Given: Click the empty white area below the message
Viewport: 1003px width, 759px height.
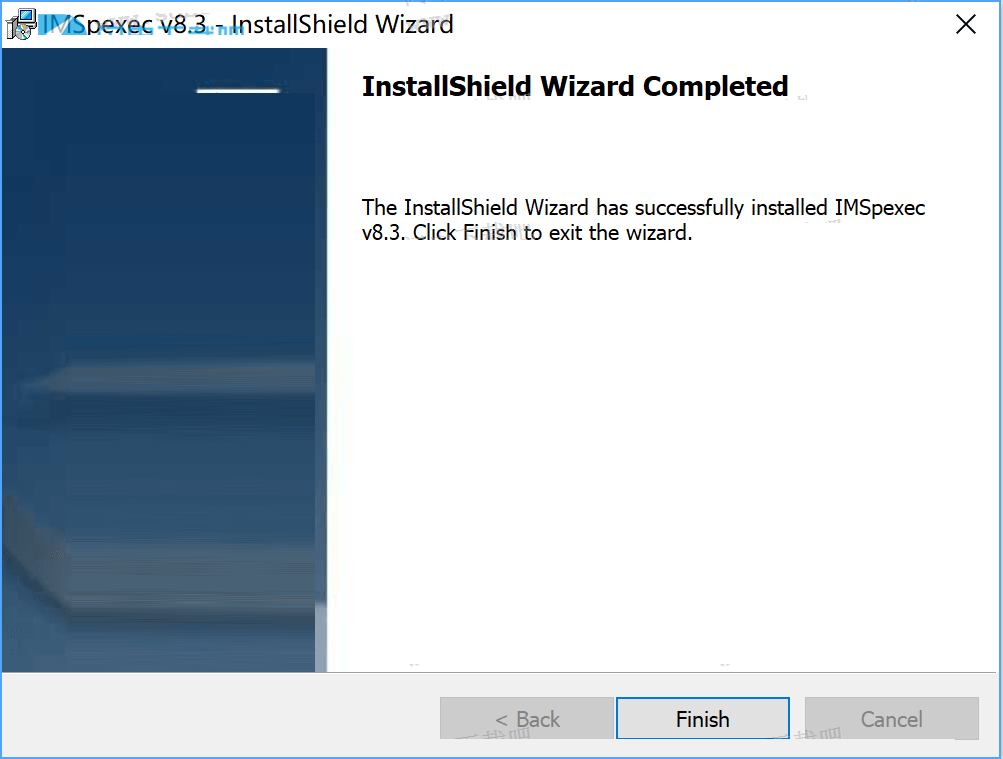Looking at the screenshot, I should click(x=660, y=450).
